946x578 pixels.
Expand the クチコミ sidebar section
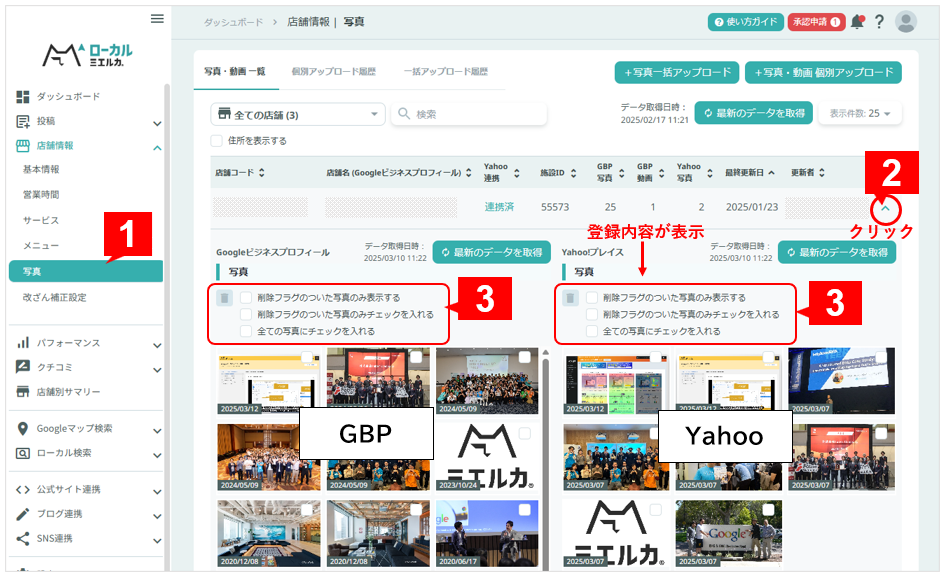click(157, 370)
